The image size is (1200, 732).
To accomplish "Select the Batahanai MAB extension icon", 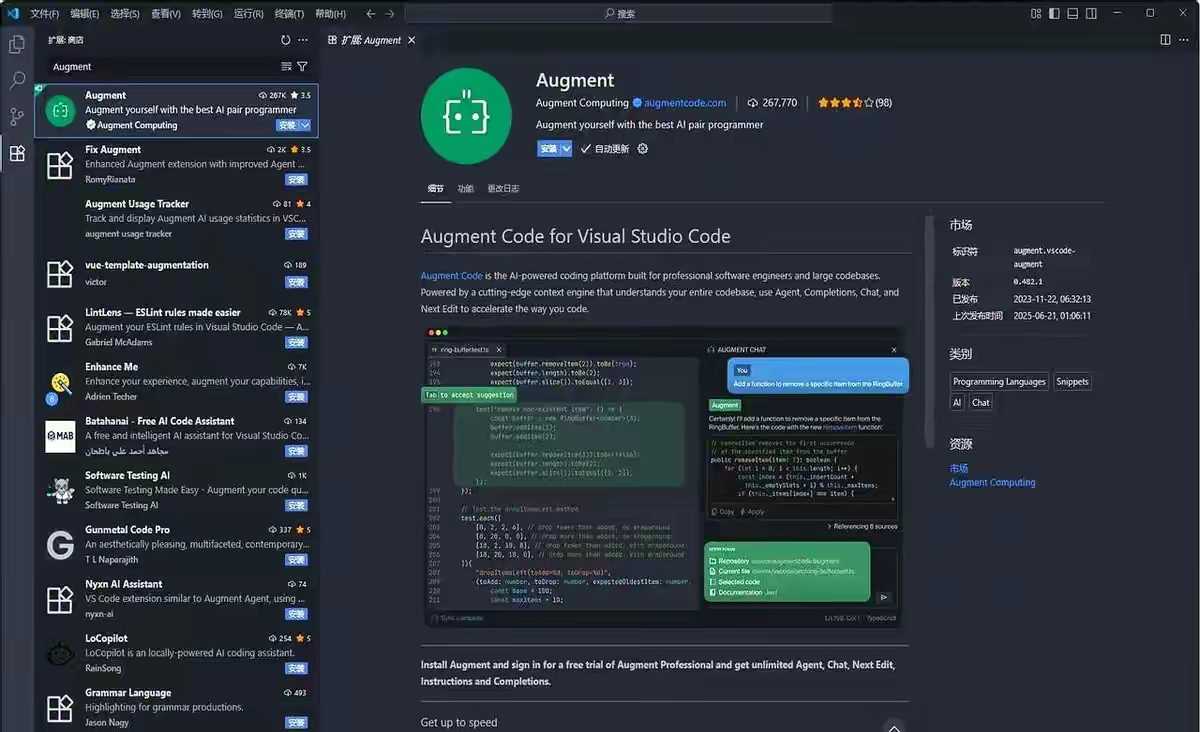I will (x=60, y=436).
